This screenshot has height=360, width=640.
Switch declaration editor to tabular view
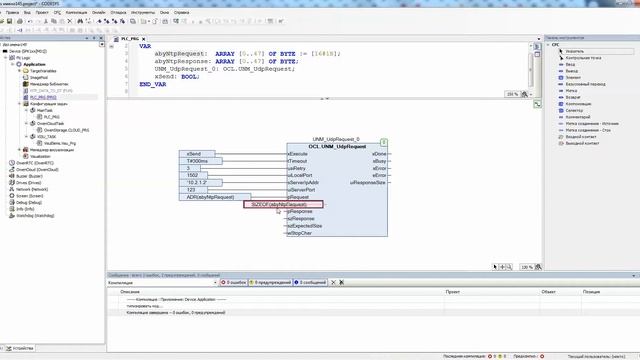(x=537, y=54)
